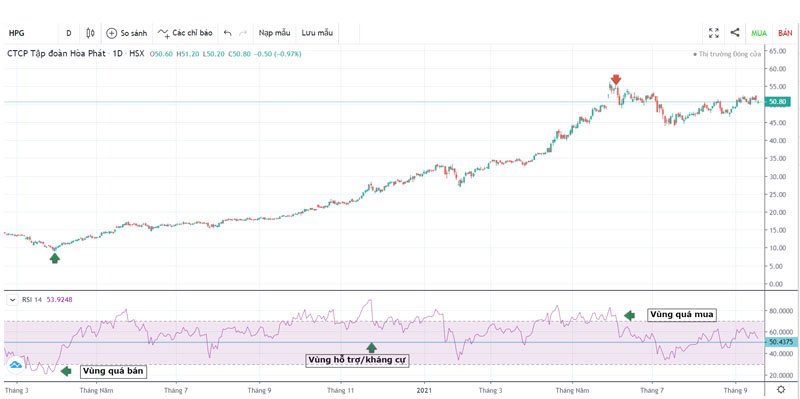This screenshot has width=800, height=399.
Task: Click the 65.00 price axis label
Action: click(x=778, y=51)
